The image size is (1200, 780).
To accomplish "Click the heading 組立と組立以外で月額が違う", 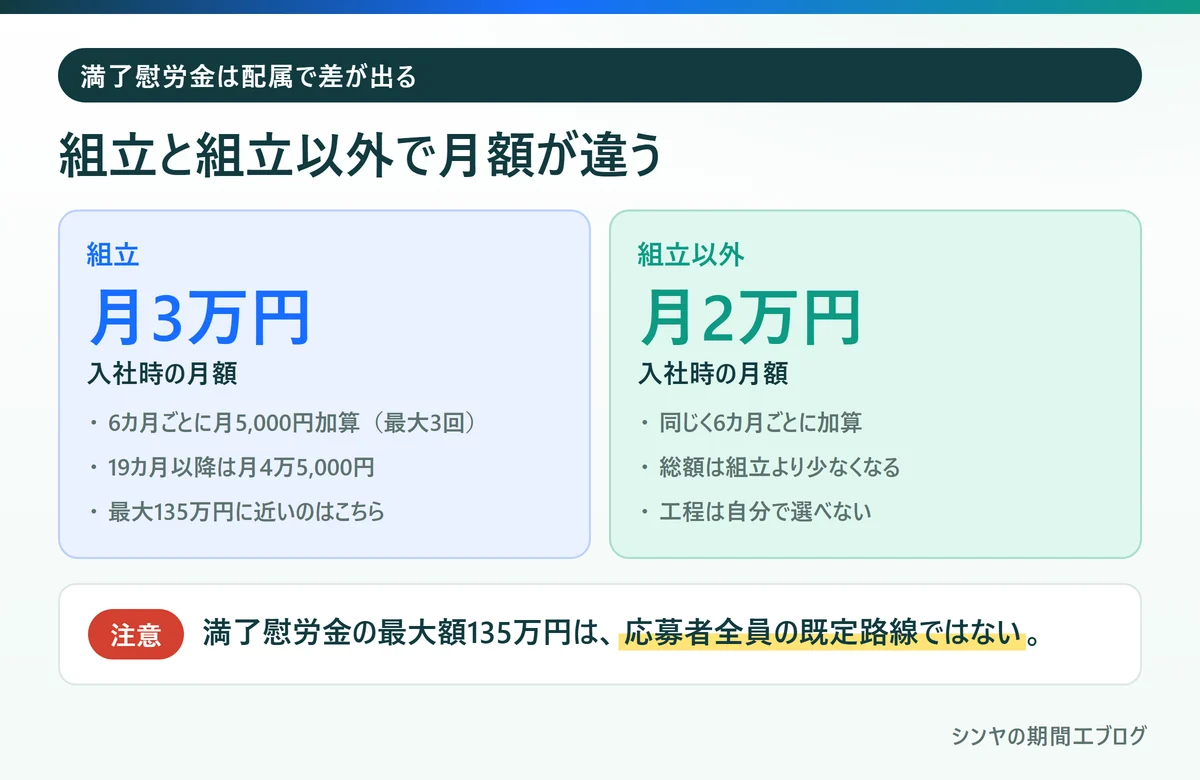I will pos(361,156).
